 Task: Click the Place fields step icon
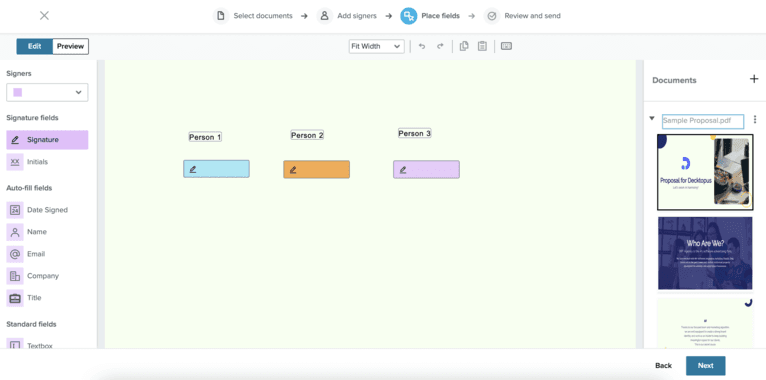(409, 16)
